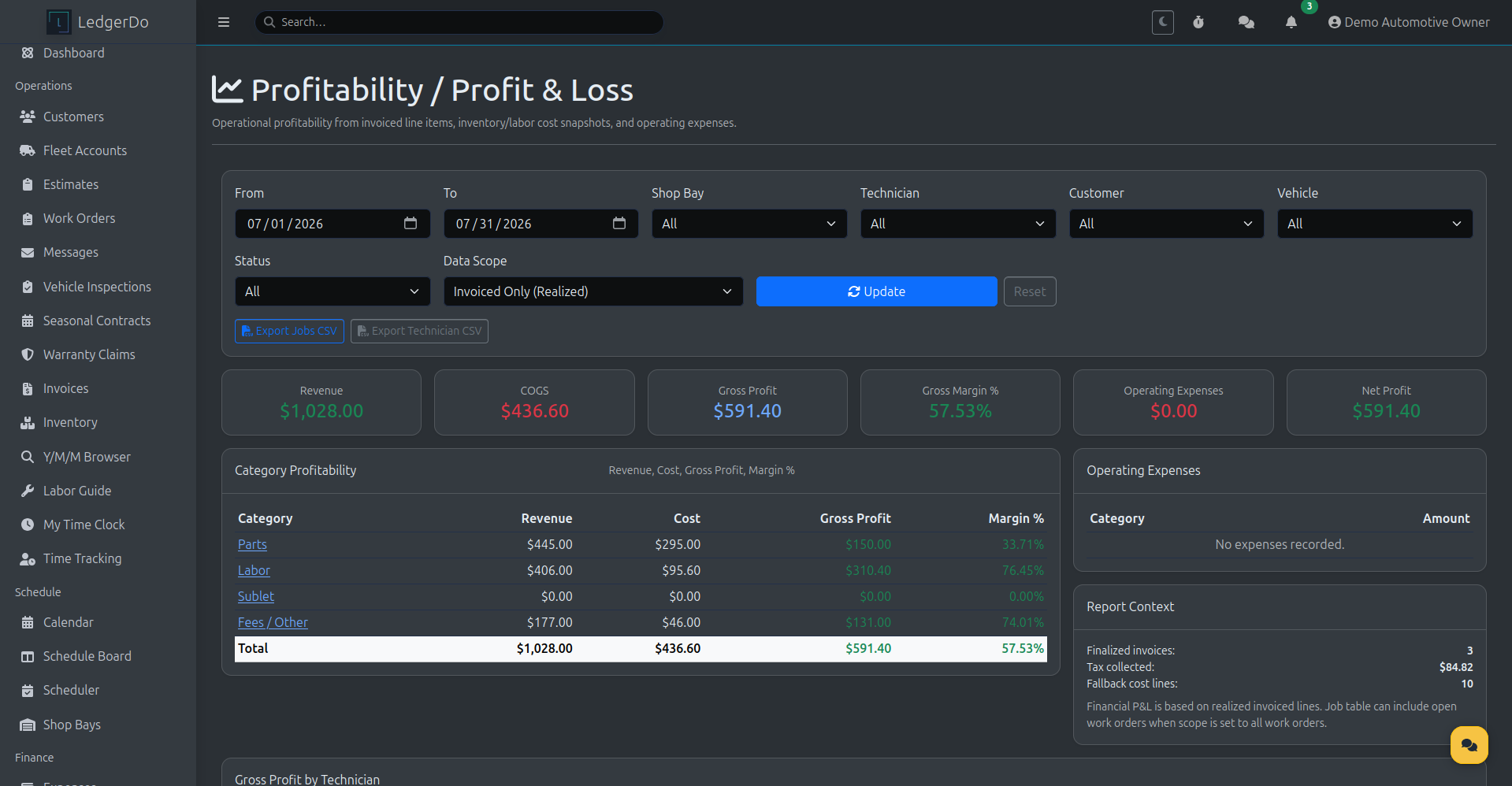Export Jobs CSV

(x=289, y=331)
